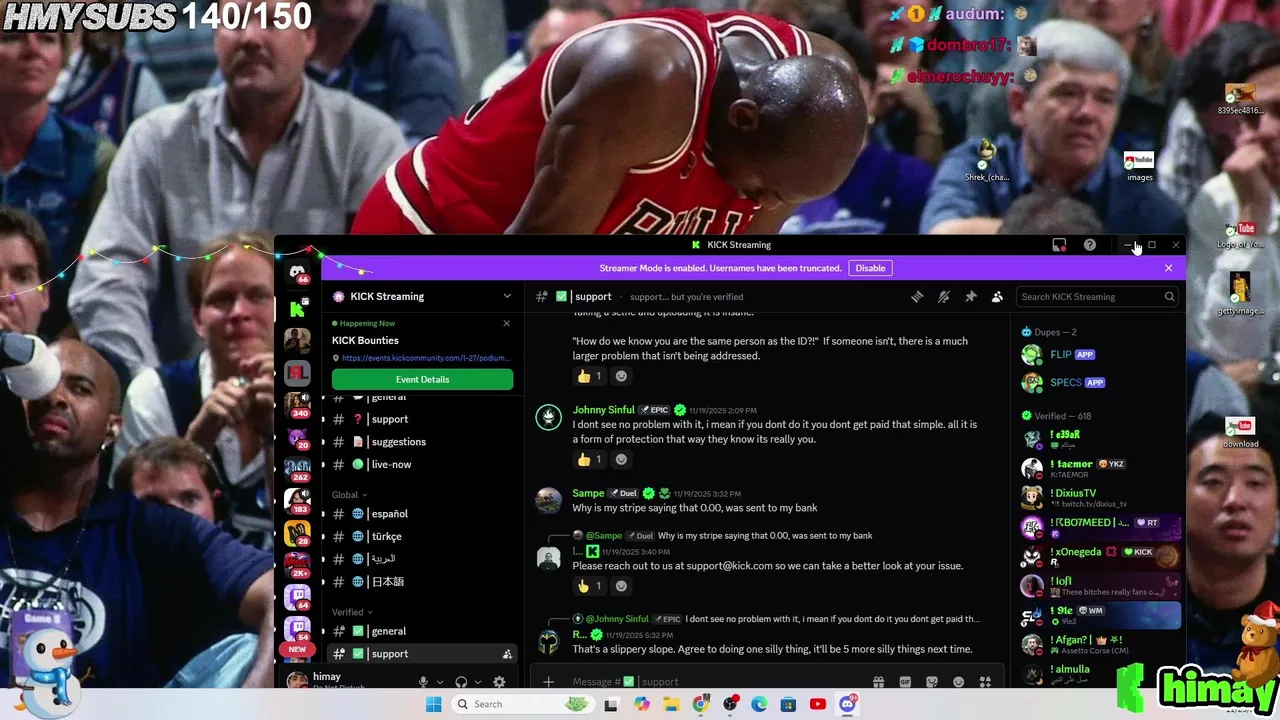Open the KICK Bounties event link

pos(426,358)
